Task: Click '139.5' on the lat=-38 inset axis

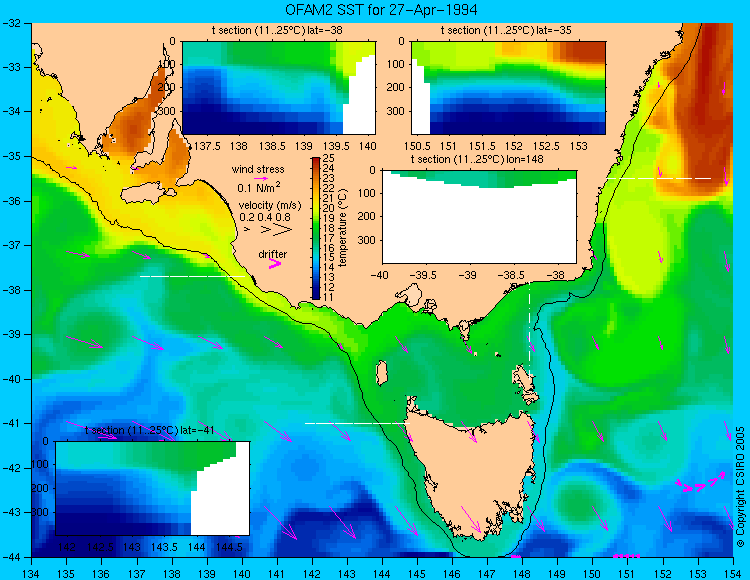Action: click(x=335, y=146)
